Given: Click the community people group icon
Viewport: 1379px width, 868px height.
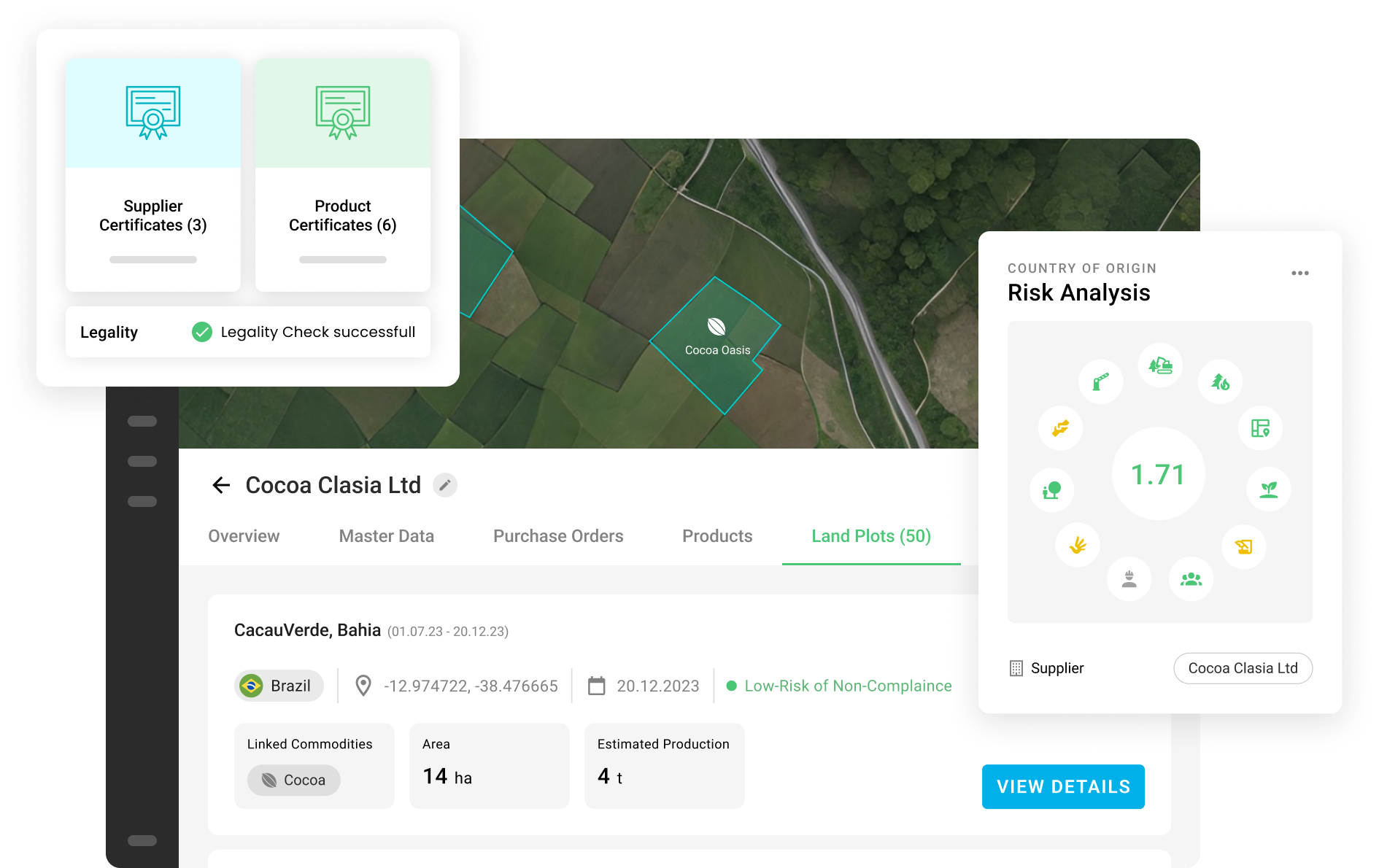Looking at the screenshot, I should click(1191, 579).
